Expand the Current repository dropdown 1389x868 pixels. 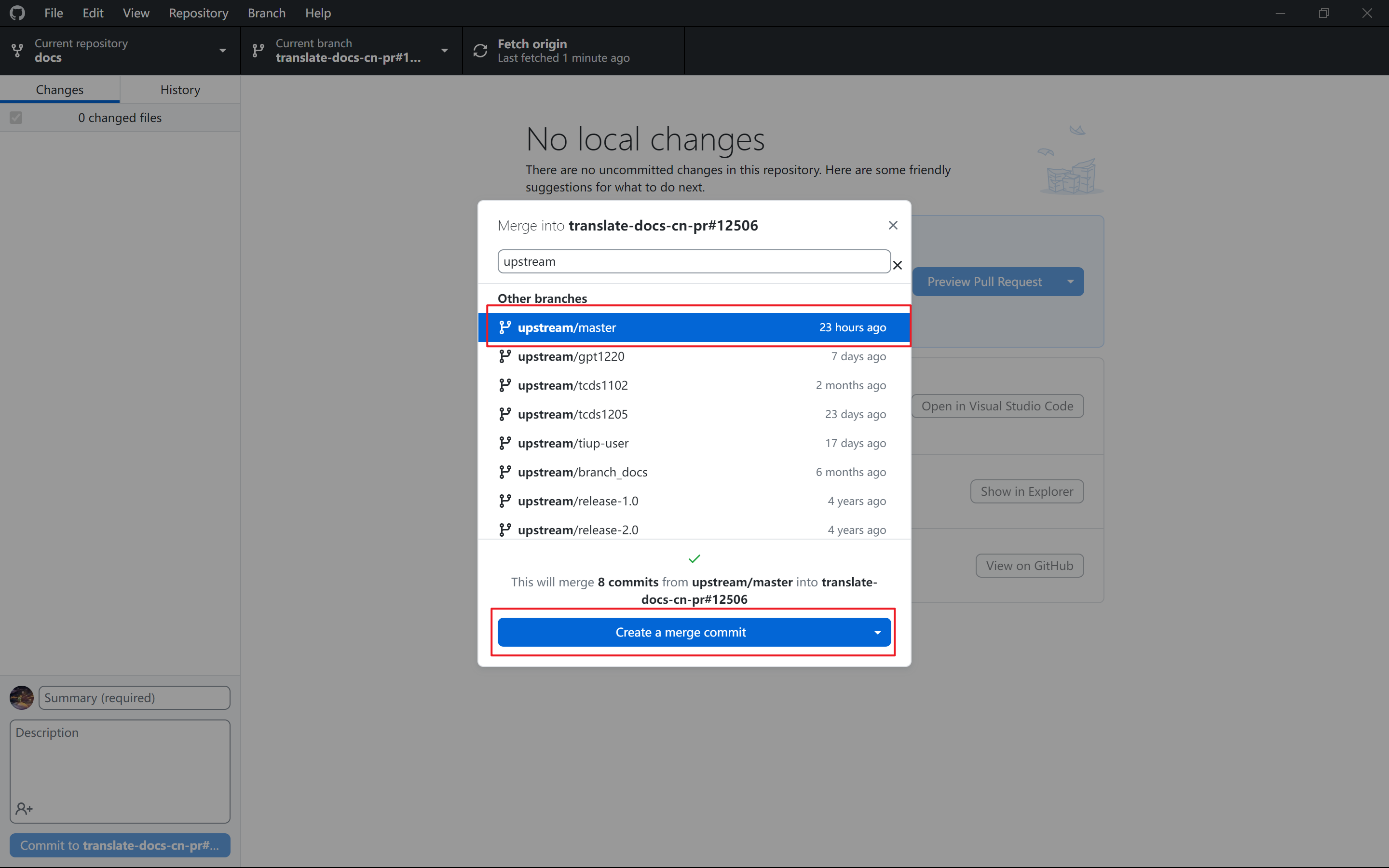tap(222, 51)
